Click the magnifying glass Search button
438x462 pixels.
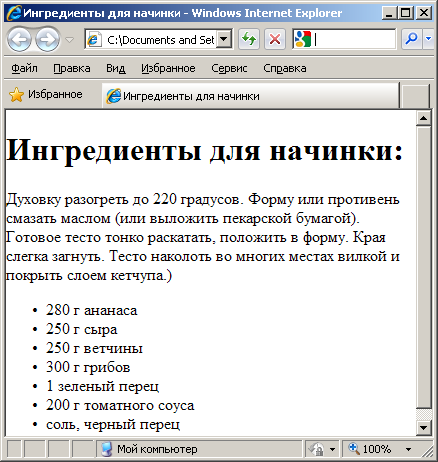(x=412, y=39)
